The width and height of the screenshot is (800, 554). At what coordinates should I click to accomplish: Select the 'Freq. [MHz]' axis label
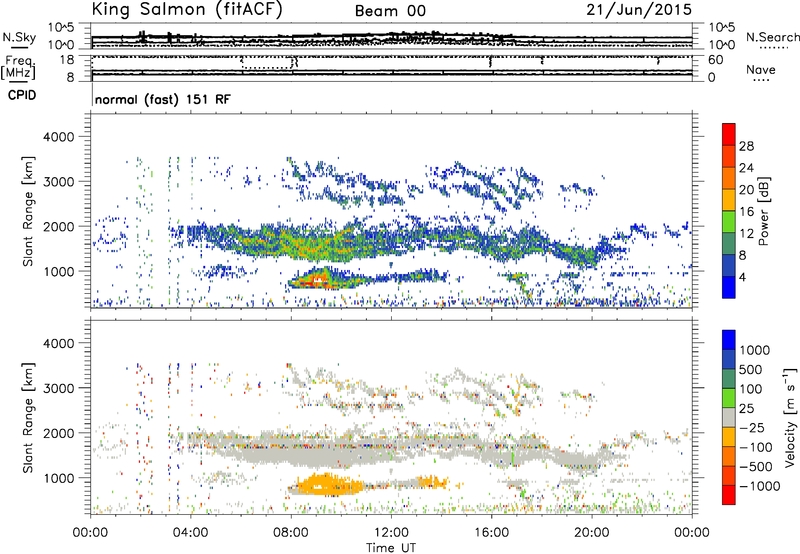point(18,67)
